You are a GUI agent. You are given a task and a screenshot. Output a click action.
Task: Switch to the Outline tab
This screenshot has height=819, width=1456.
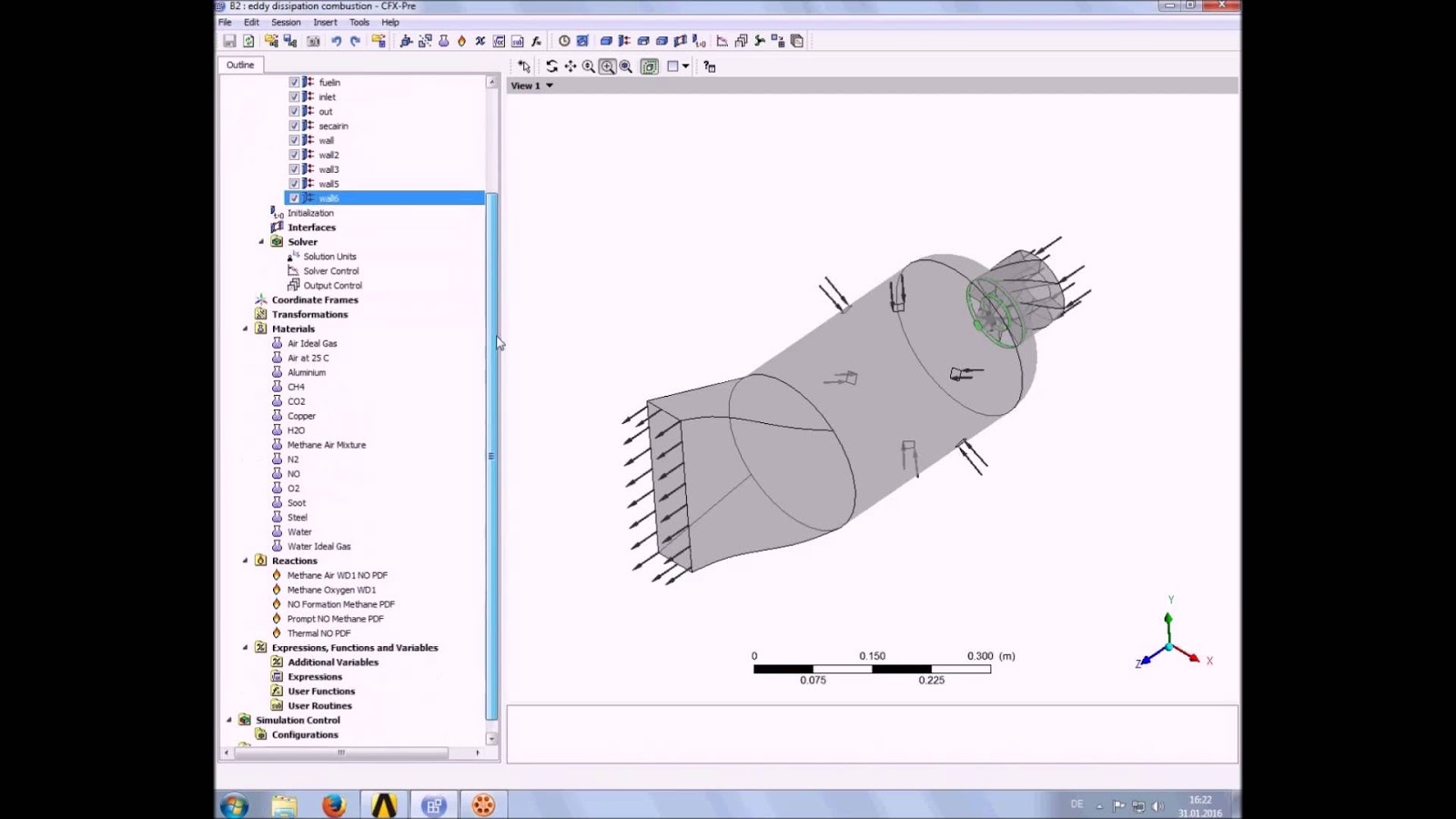pos(240,65)
